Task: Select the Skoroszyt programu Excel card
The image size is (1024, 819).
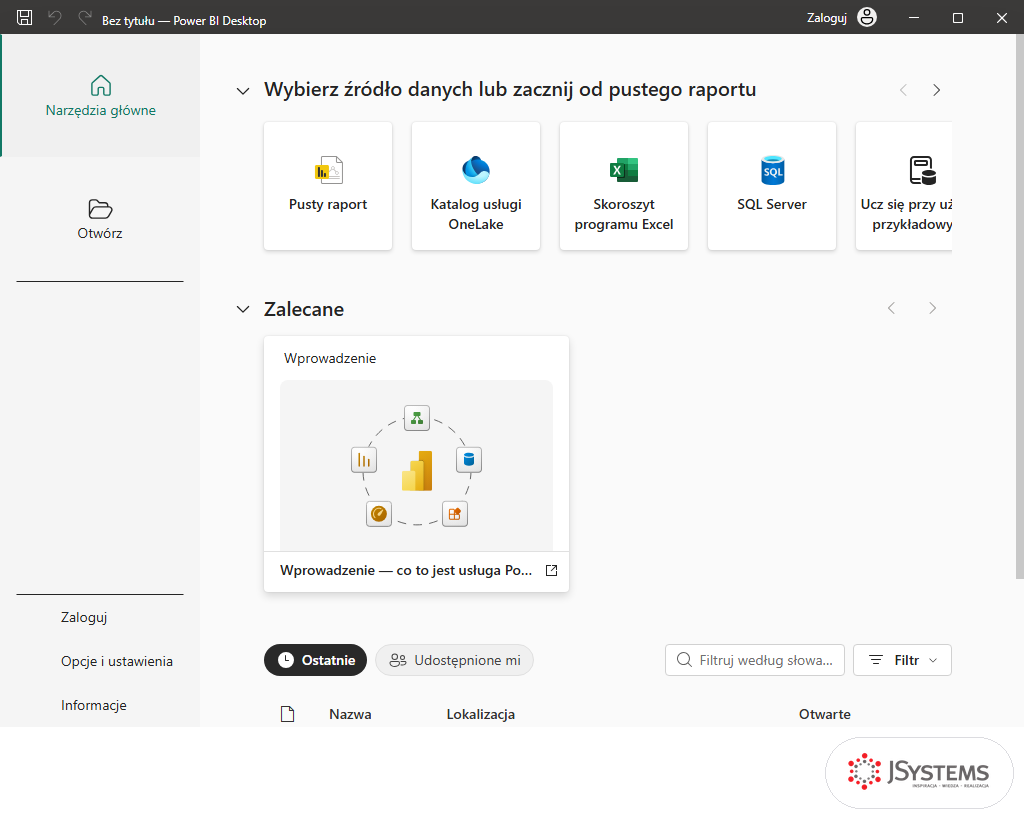Action: 624,186
